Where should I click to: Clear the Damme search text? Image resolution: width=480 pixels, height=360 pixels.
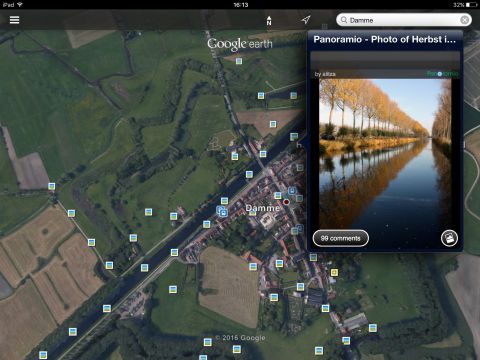click(464, 20)
